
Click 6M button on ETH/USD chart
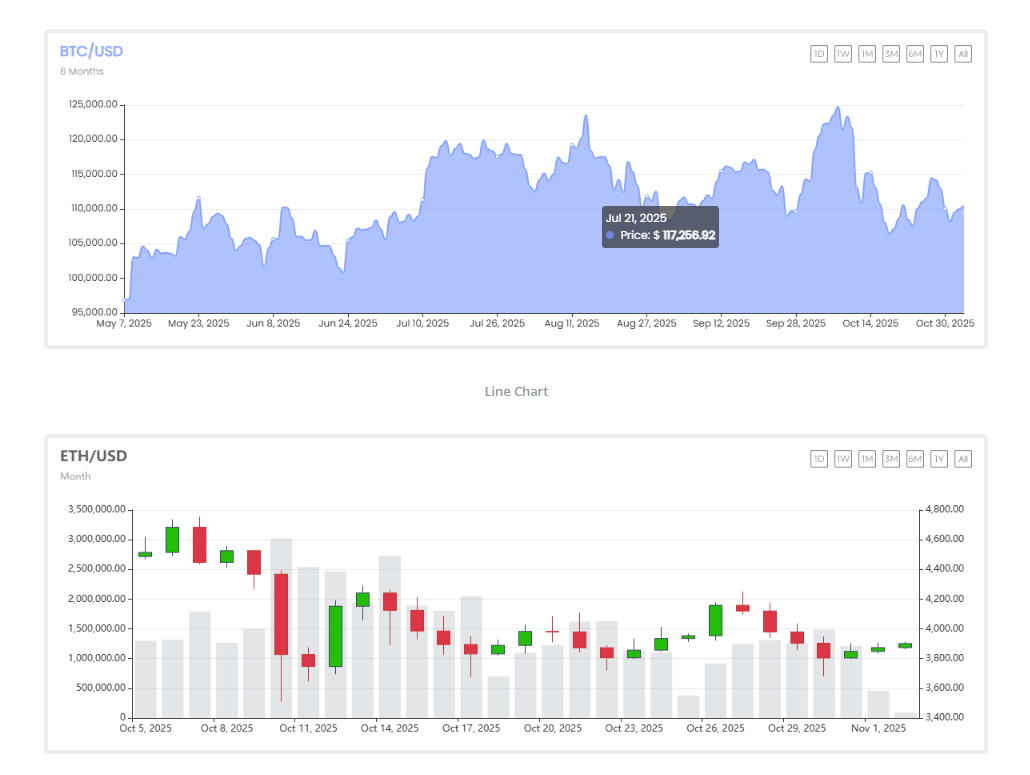[x=915, y=459]
